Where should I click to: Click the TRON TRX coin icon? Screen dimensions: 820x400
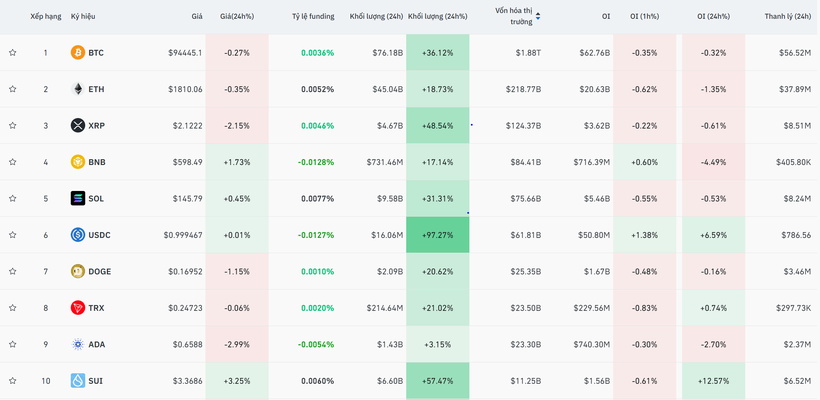[77, 308]
